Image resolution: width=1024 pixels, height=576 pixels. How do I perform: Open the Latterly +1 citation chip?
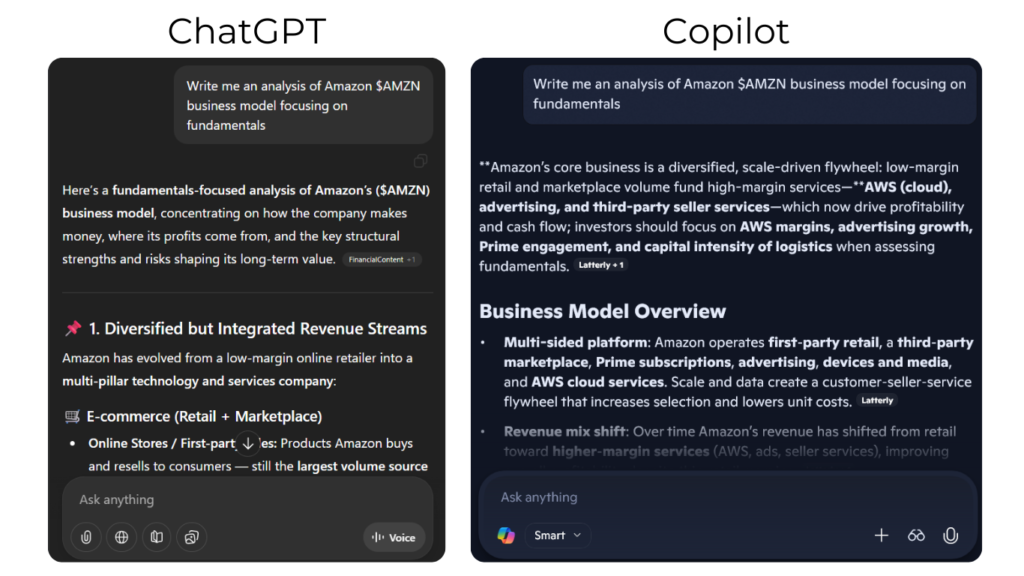(601, 266)
